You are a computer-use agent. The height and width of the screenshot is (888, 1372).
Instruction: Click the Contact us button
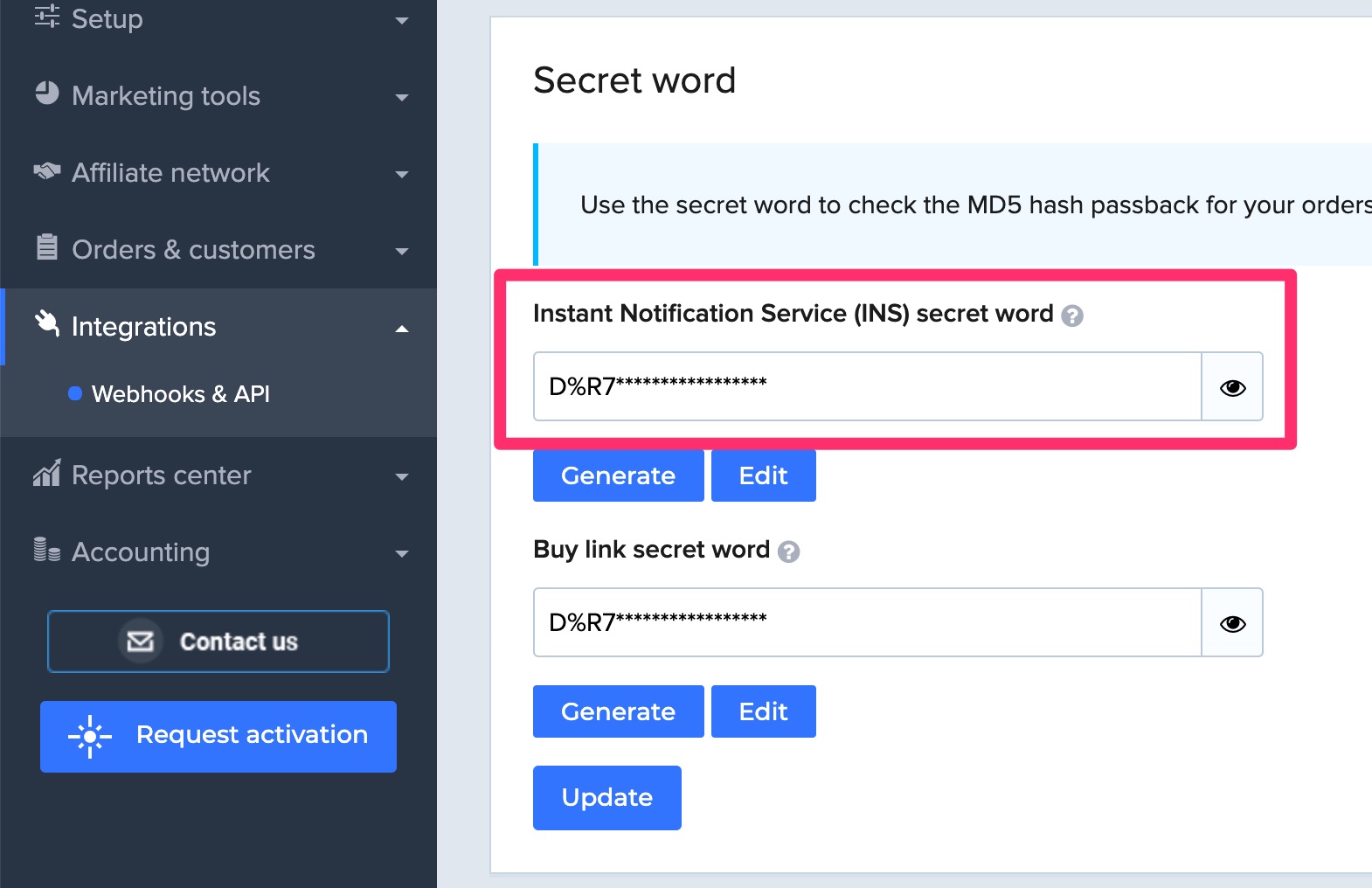[218, 642]
